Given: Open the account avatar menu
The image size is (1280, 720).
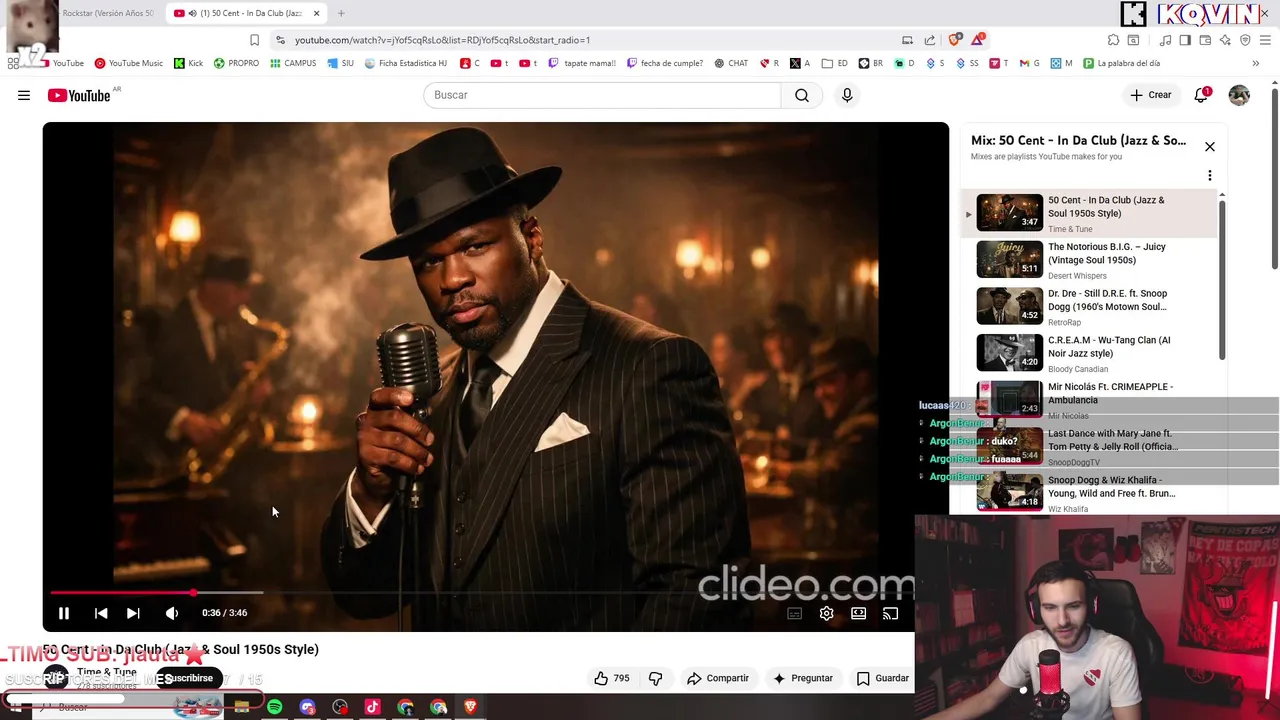Looking at the screenshot, I should click(1239, 95).
